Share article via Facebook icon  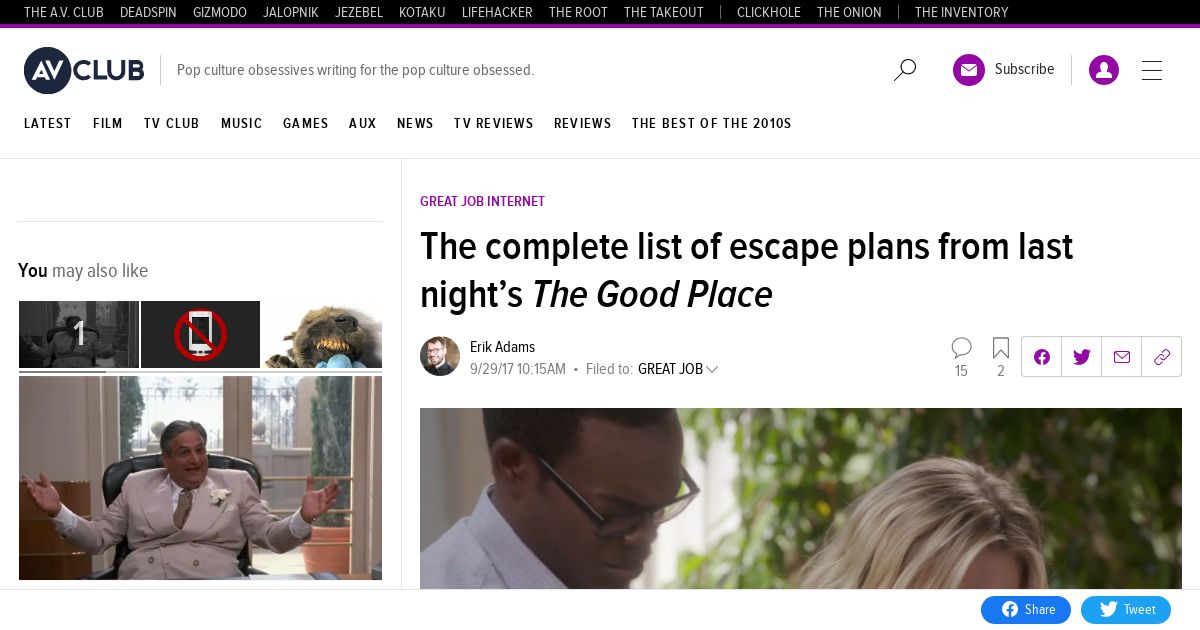pyautogui.click(x=1042, y=357)
